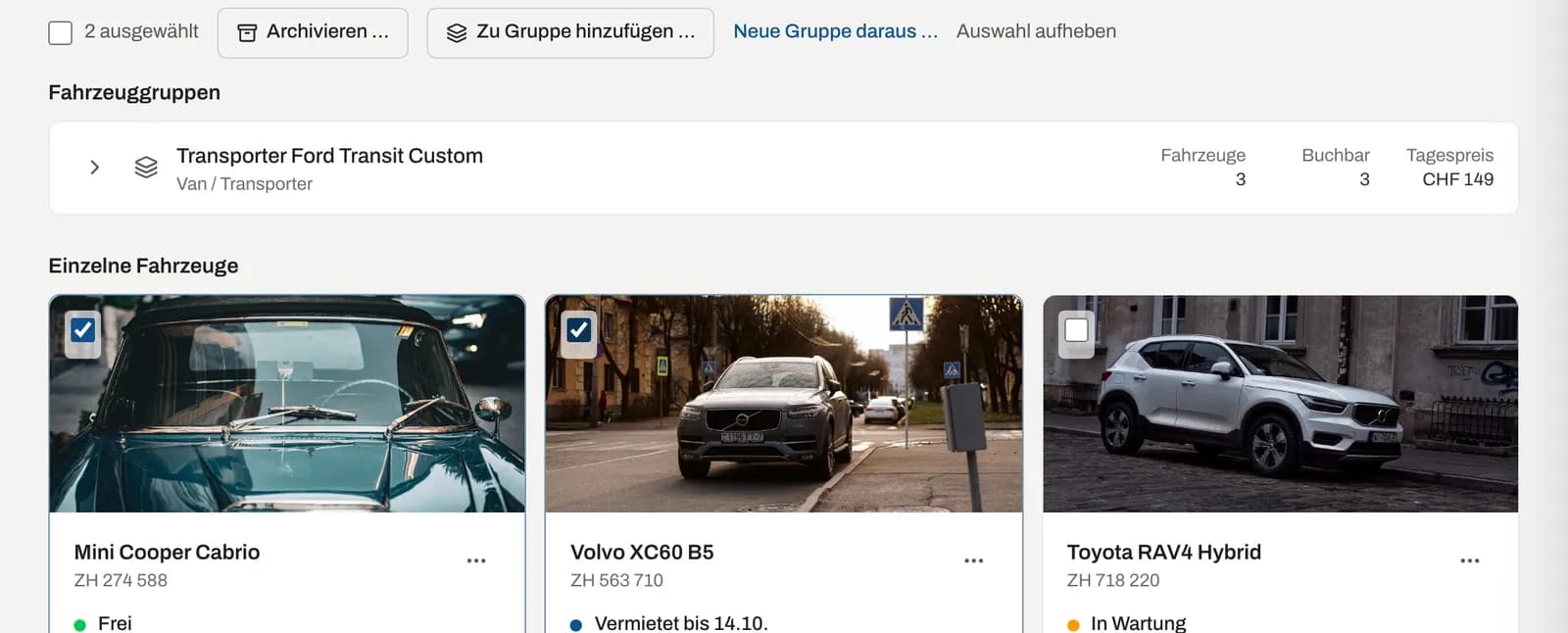Image resolution: width=1568 pixels, height=633 pixels.
Task: Uncheck the Mini Cooper Cabrio checkbox
Action: 83,330
